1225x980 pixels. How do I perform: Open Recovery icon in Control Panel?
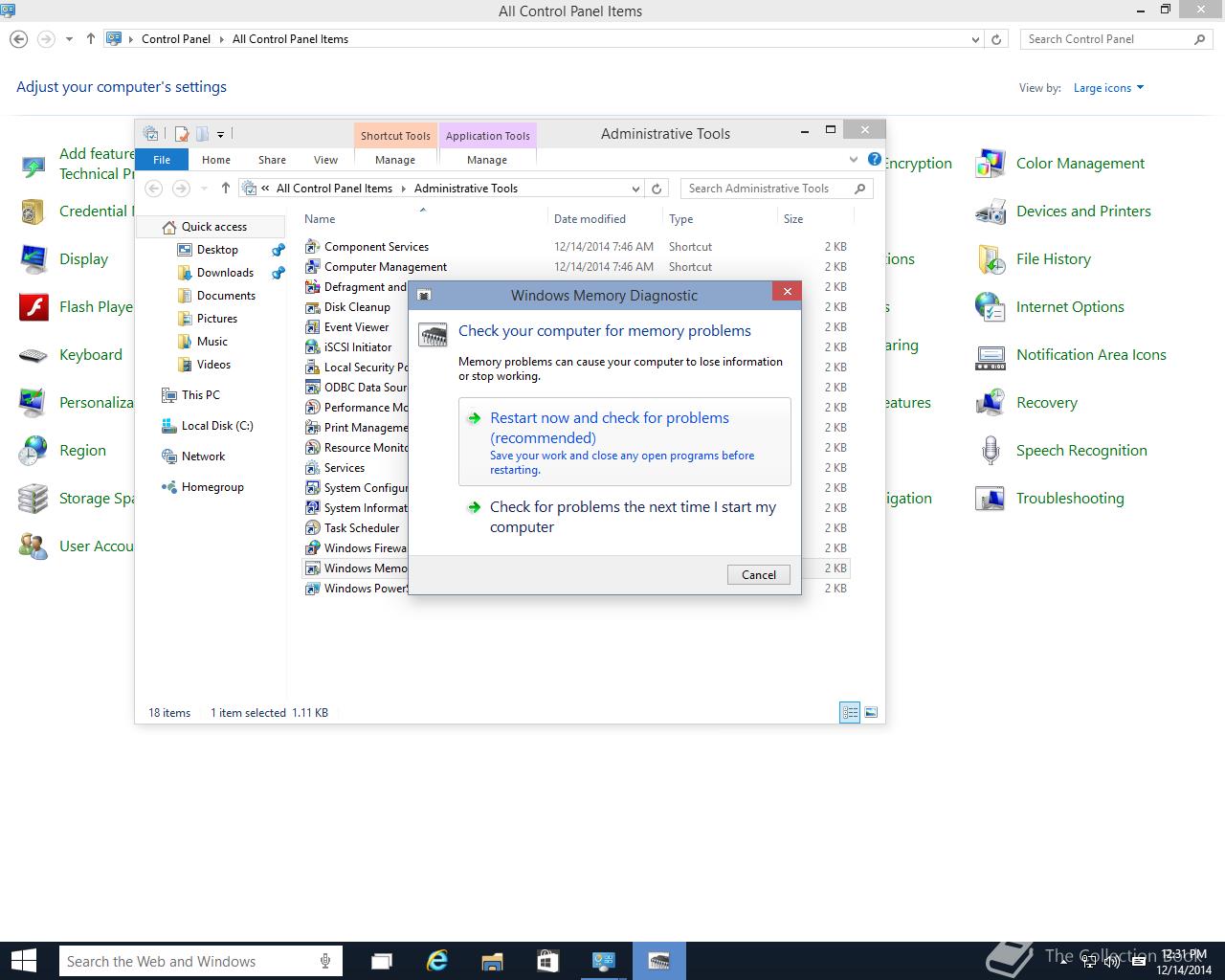point(990,403)
